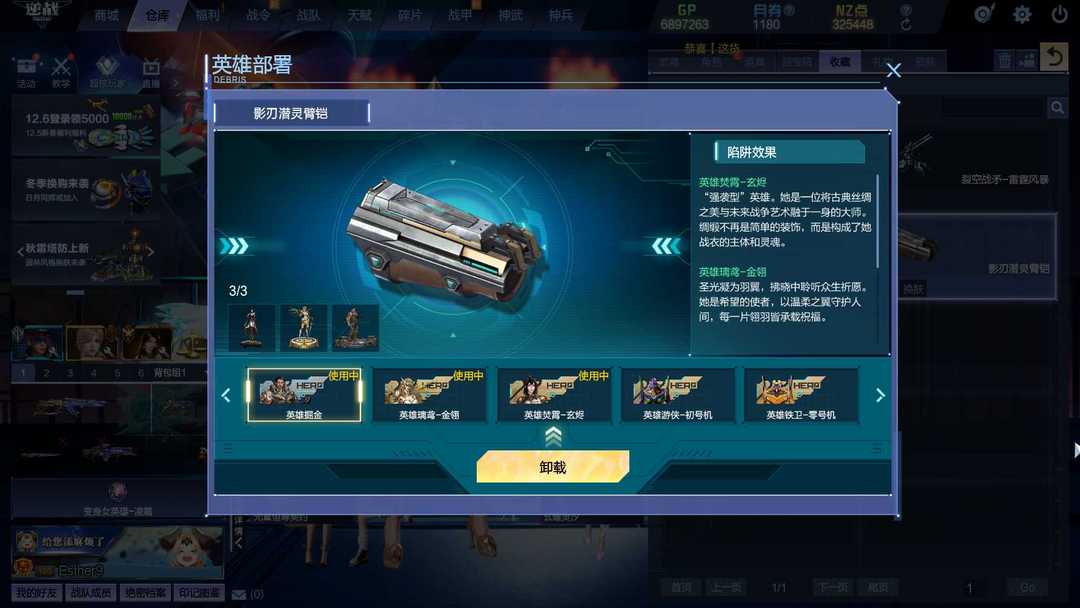The image size is (1080, 608).
Task: Close the 英雄部署 dialog with X
Action: pyautogui.click(x=893, y=70)
